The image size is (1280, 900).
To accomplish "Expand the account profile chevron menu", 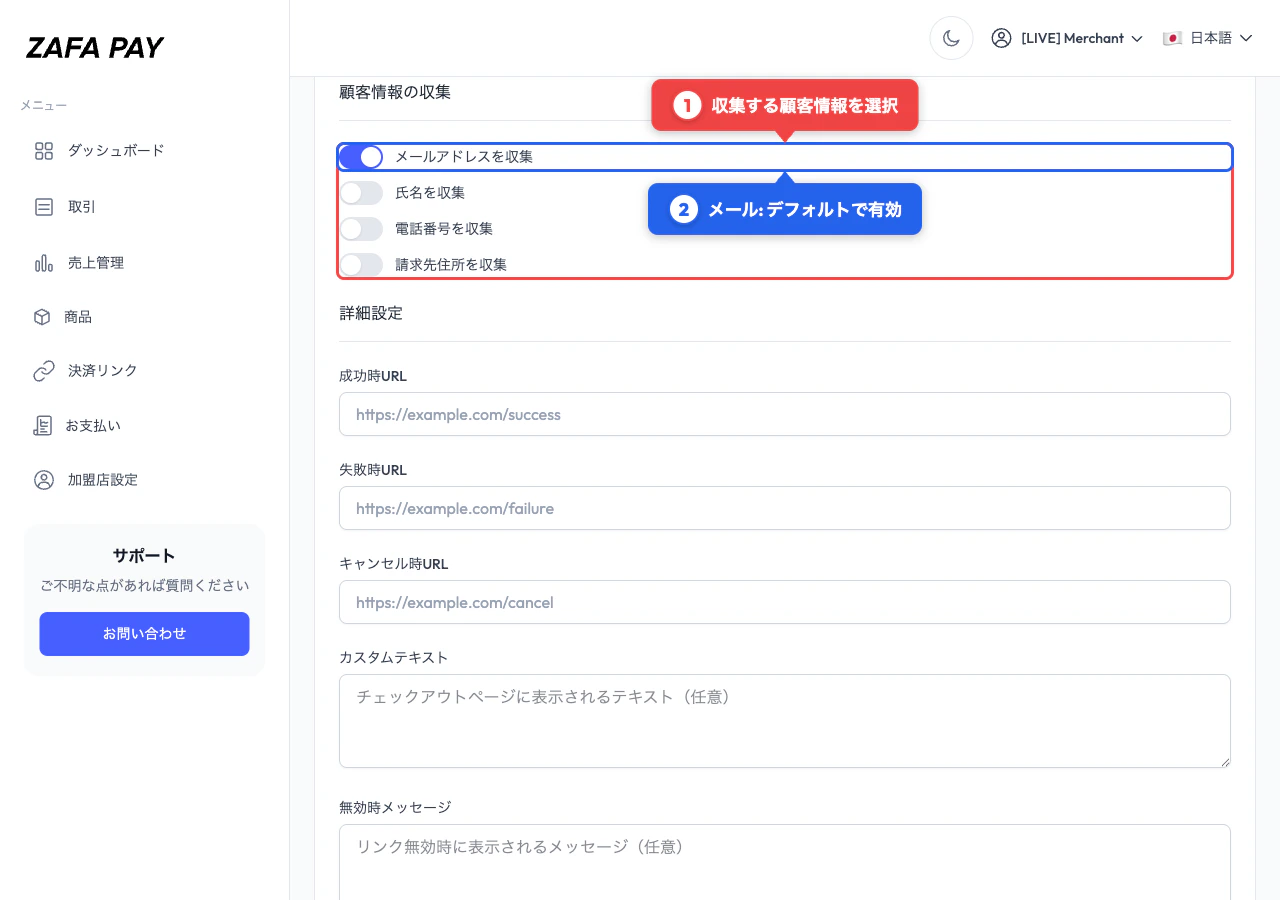I will pyautogui.click(x=1138, y=38).
